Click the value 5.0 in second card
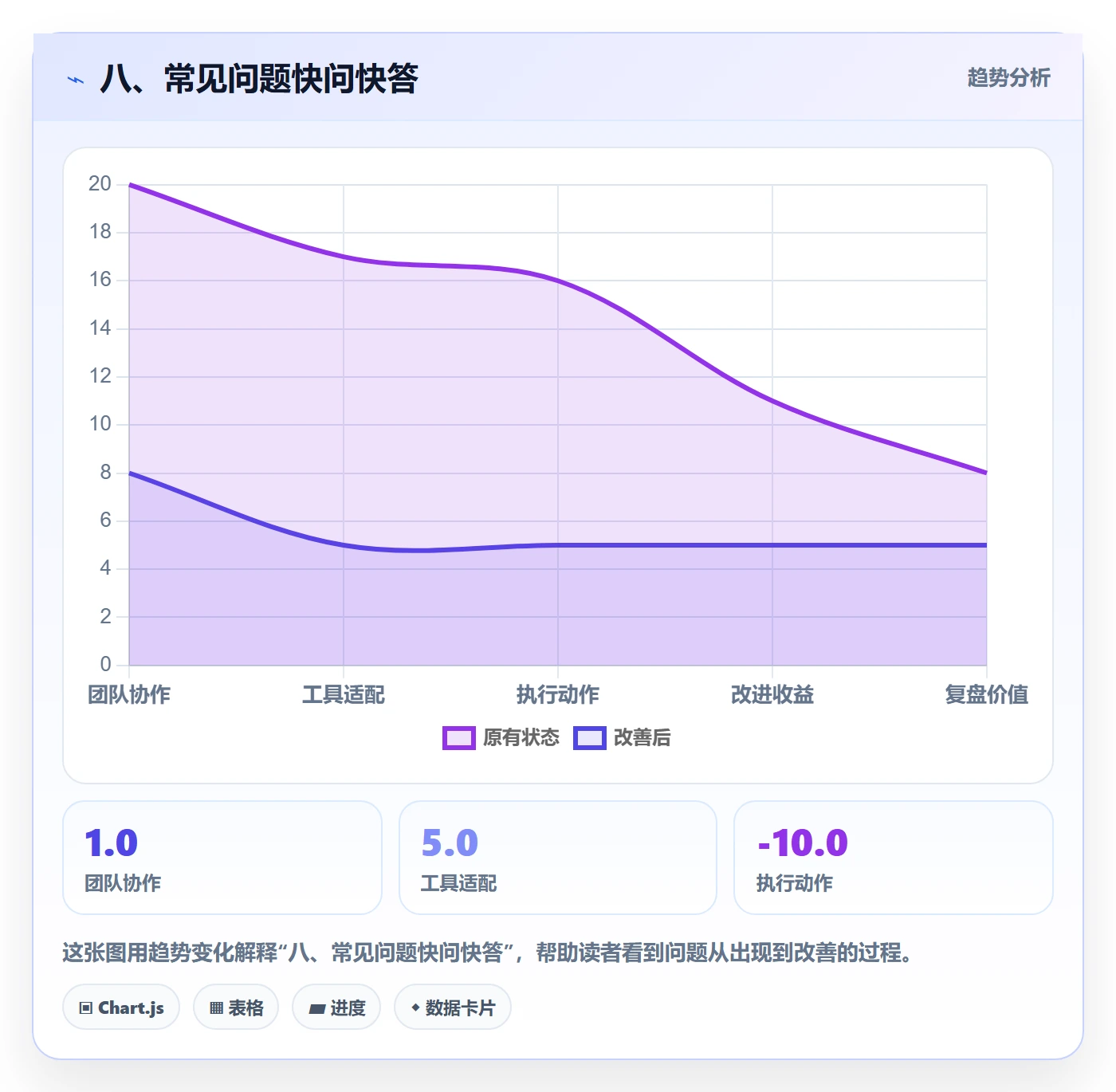The image size is (1116, 1092). point(450,843)
